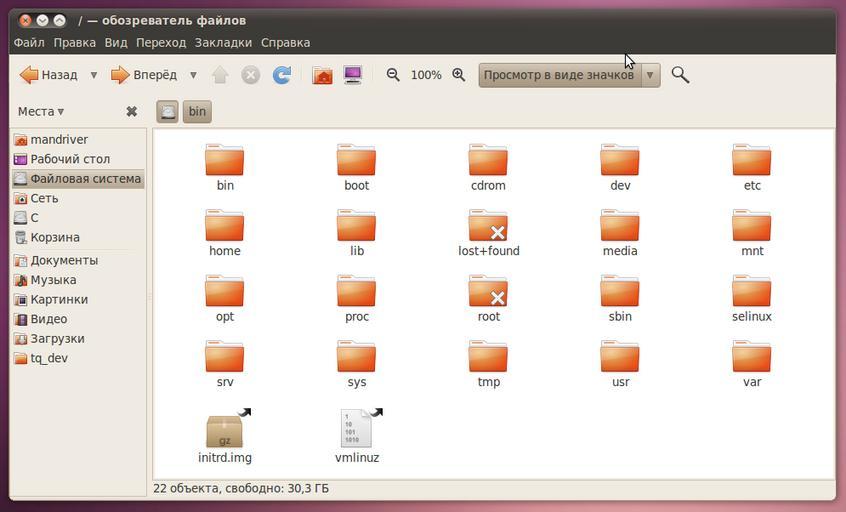The width and height of the screenshot is (846, 512).
Task: Open search with the magnifying glass icon
Action: point(680,75)
